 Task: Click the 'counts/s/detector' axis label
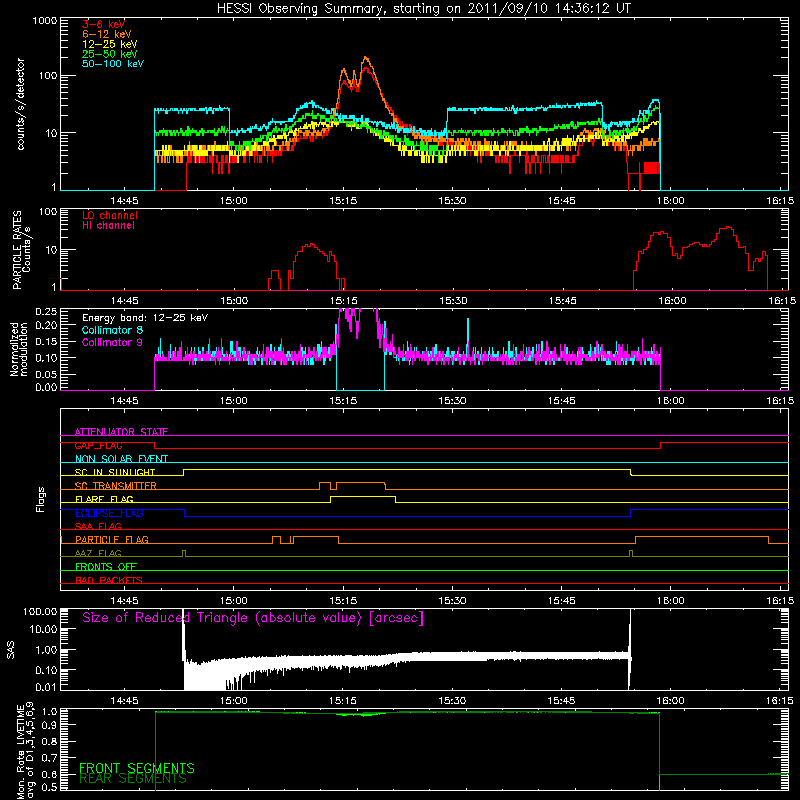(21, 104)
